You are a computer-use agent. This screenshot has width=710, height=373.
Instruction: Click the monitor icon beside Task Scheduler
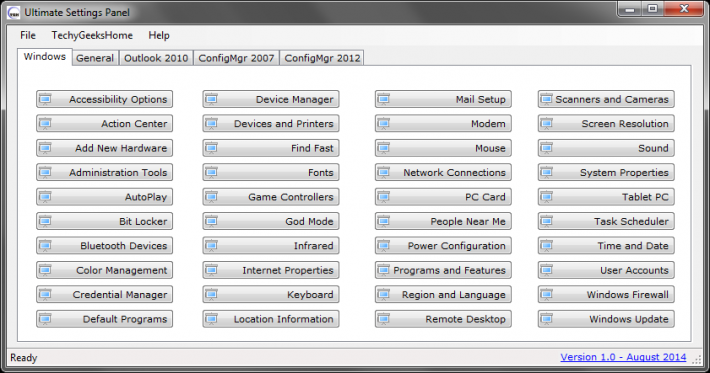(547, 221)
